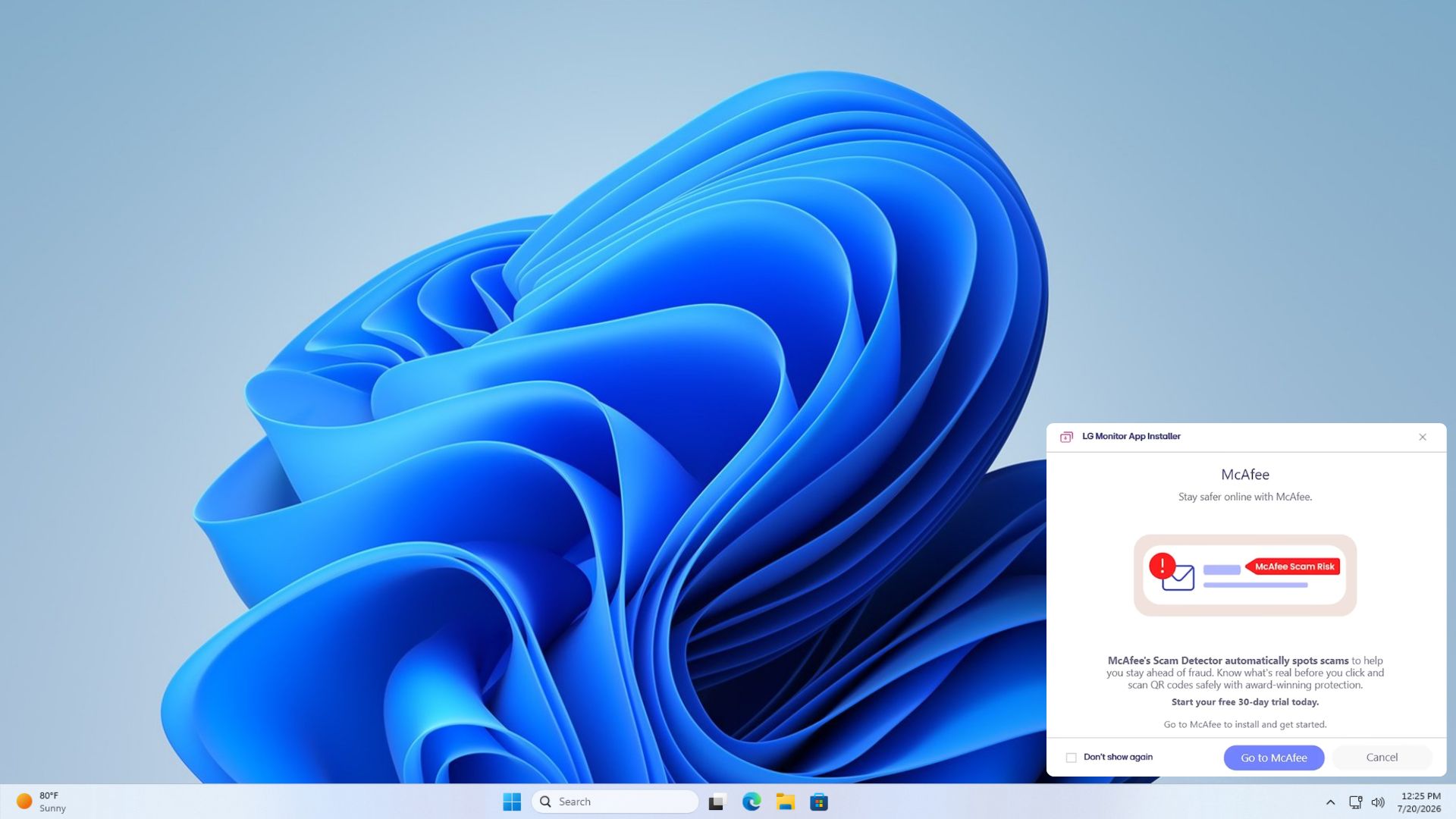Click the Go to McAfee button
Screen dimensions: 1456x819
[1273, 758]
